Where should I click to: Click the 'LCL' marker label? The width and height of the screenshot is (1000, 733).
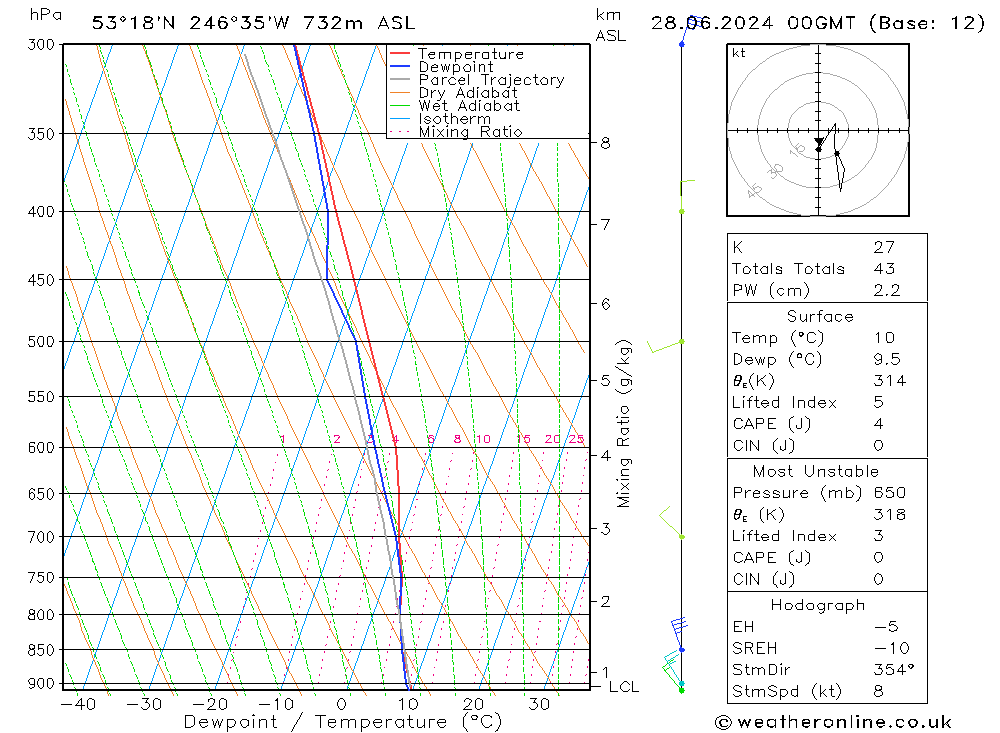tap(624, 687)
